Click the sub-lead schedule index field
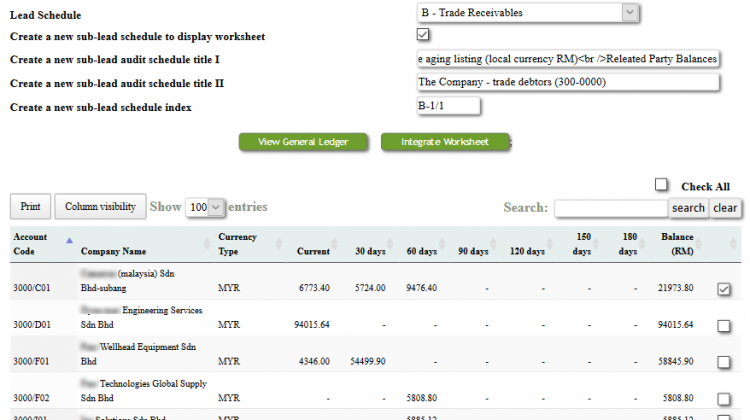This screenshot has height=420, width=750. [x=448, y=106]
